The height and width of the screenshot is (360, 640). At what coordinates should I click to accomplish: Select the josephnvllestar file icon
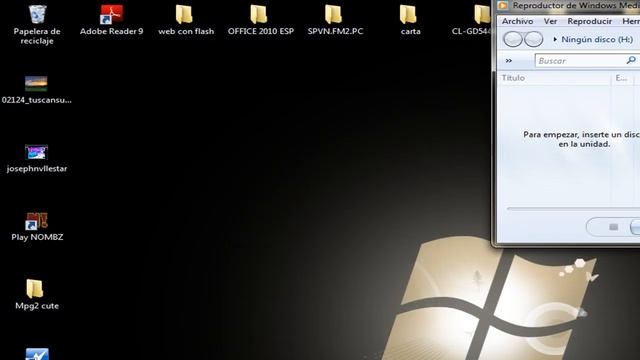tap(36, 158)
